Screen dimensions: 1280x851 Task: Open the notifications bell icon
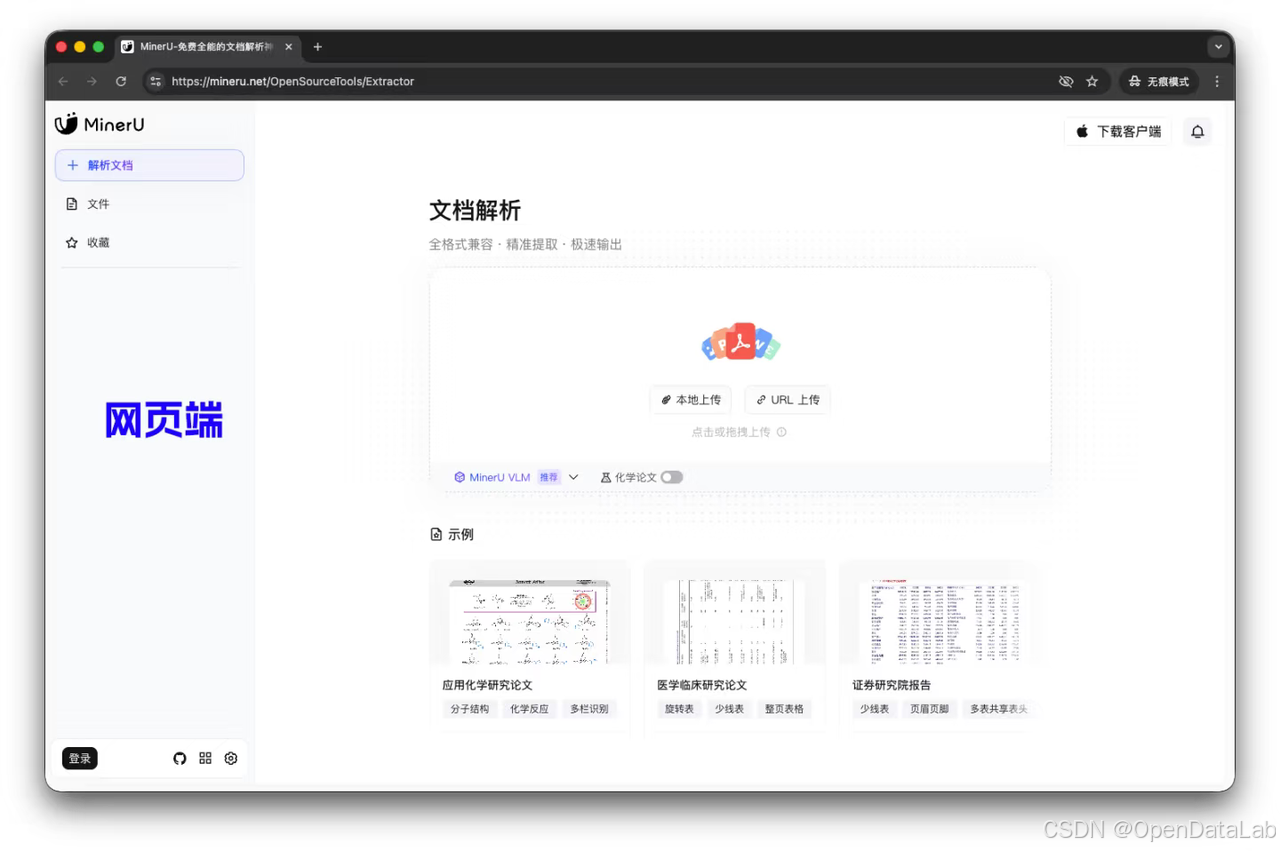(1197, 132)
